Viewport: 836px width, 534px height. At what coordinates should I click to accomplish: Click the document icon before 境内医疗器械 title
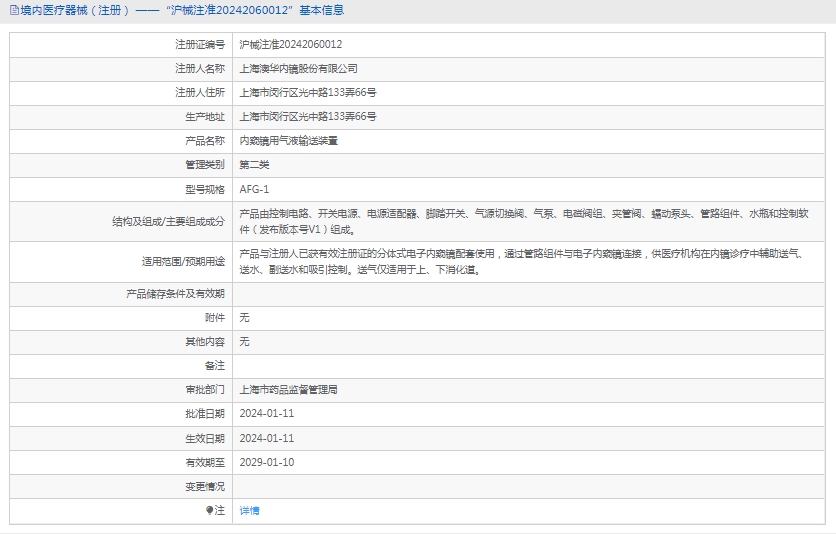pos(10,10)
